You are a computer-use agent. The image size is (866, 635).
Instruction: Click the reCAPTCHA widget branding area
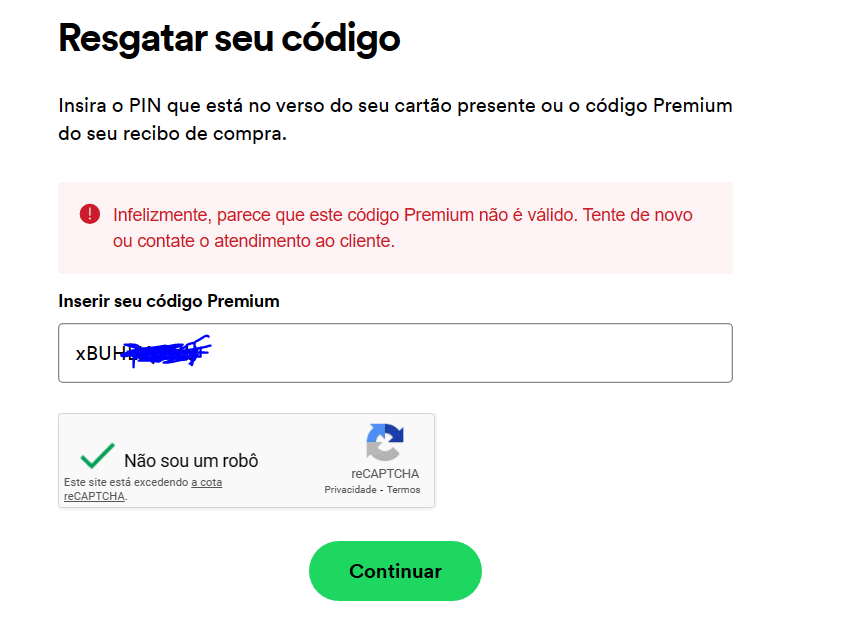click(385, 460)
